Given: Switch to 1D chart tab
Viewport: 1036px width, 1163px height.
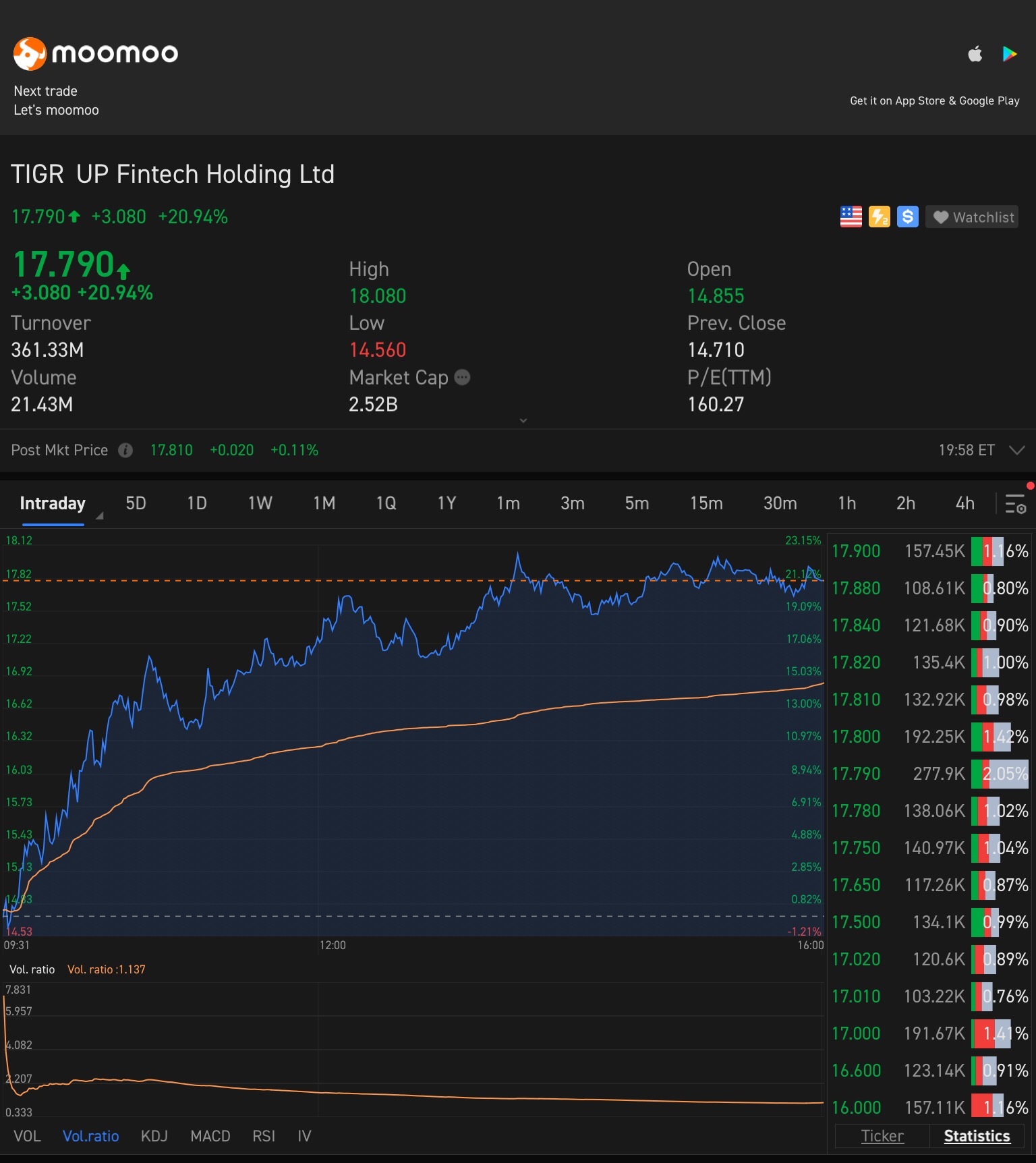Looking at the screenshot, I should pyautogui.click(x=197, y=503).
